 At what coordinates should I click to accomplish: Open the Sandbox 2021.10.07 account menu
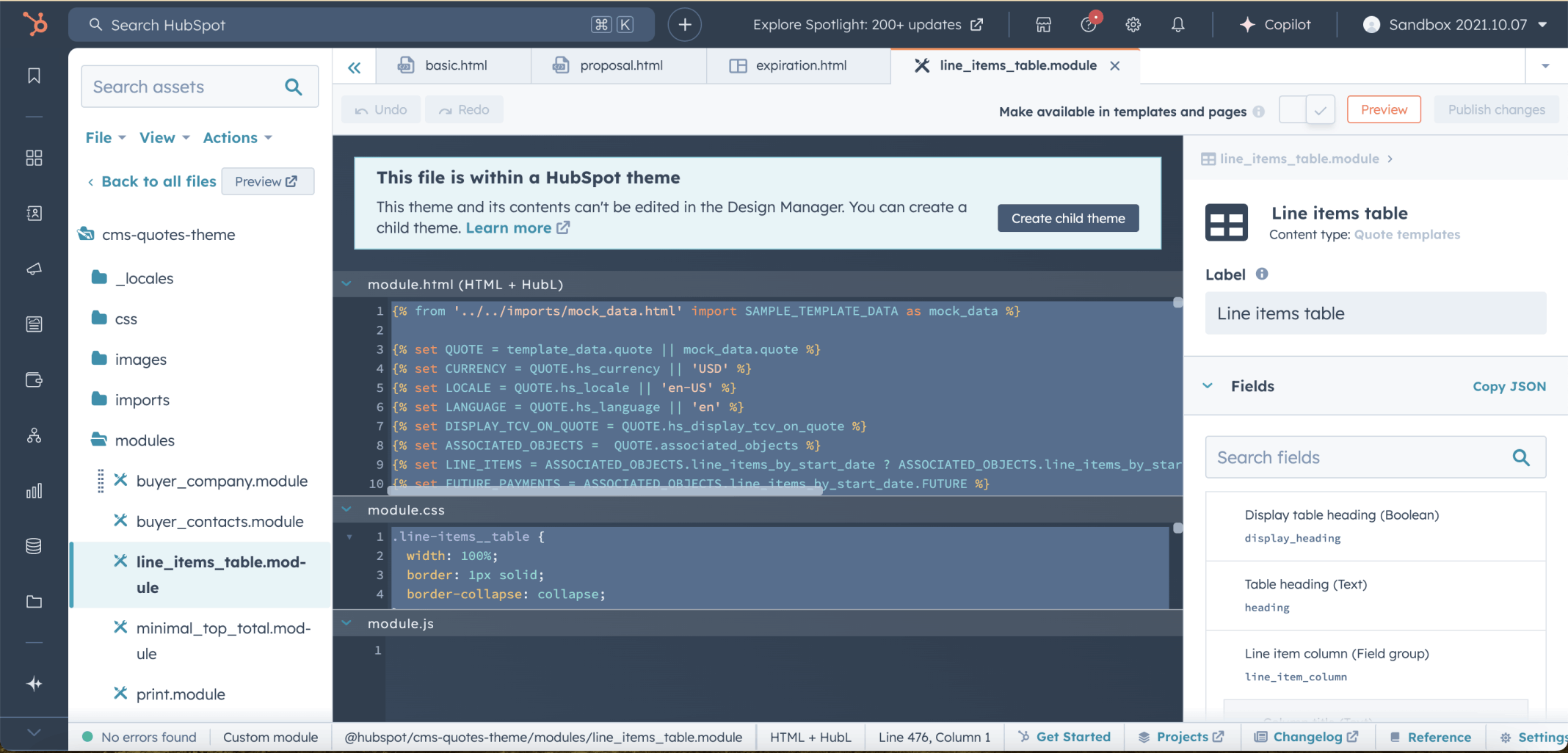(1456, 25)
